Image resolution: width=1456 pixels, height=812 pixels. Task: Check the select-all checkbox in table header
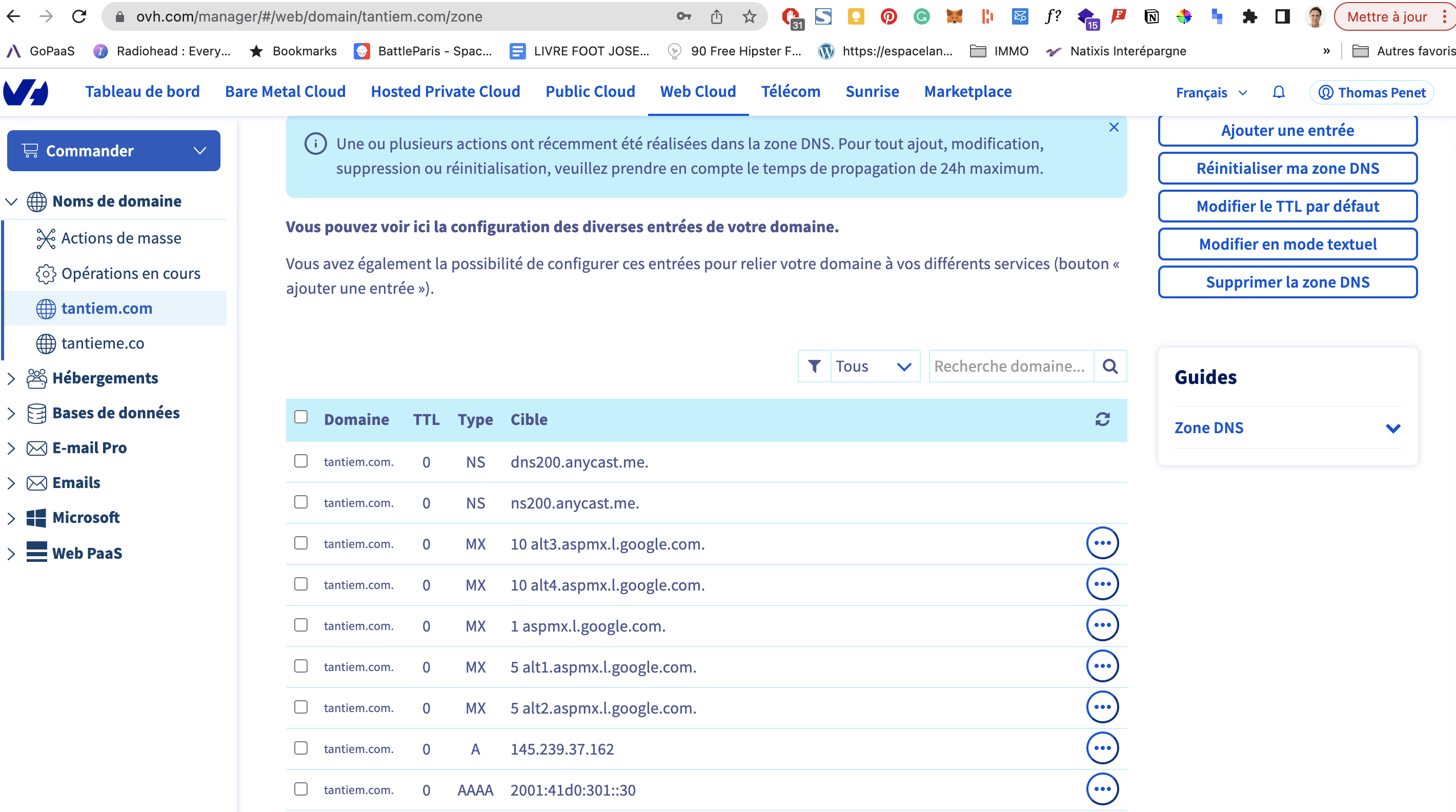coord(301,417)
